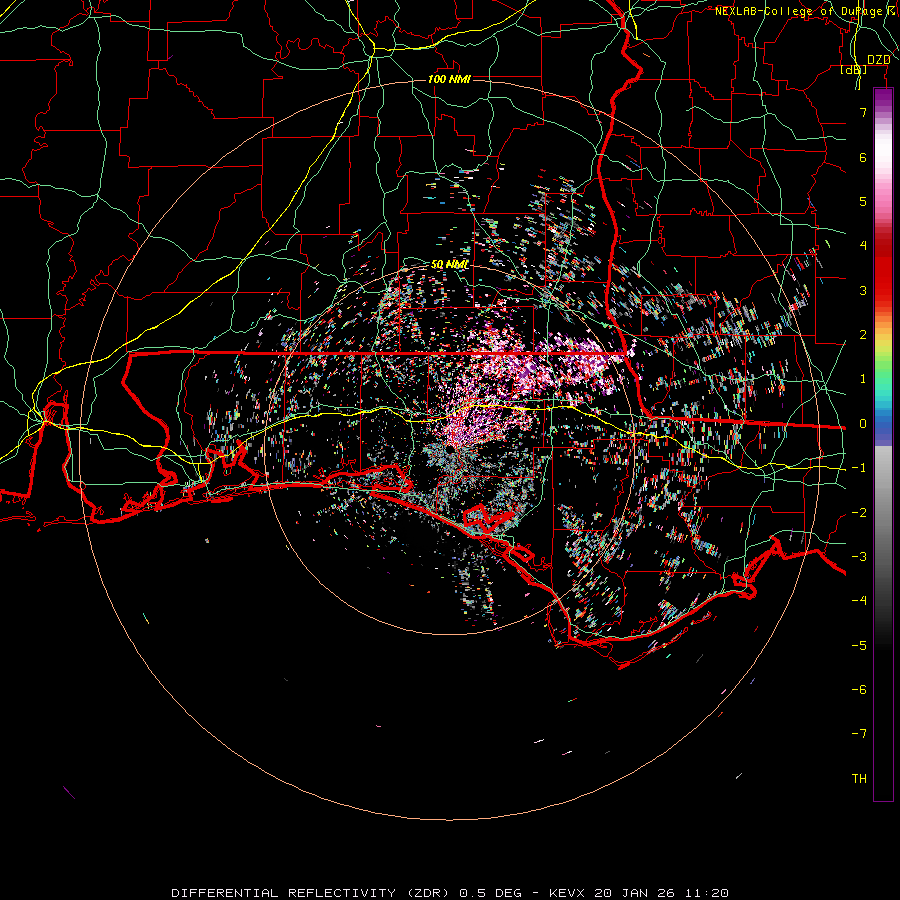Click the "100 NMI" range ring label
The height and width of the screenshot is (900, 900).
pyautogui.click(x=449, y=79)
